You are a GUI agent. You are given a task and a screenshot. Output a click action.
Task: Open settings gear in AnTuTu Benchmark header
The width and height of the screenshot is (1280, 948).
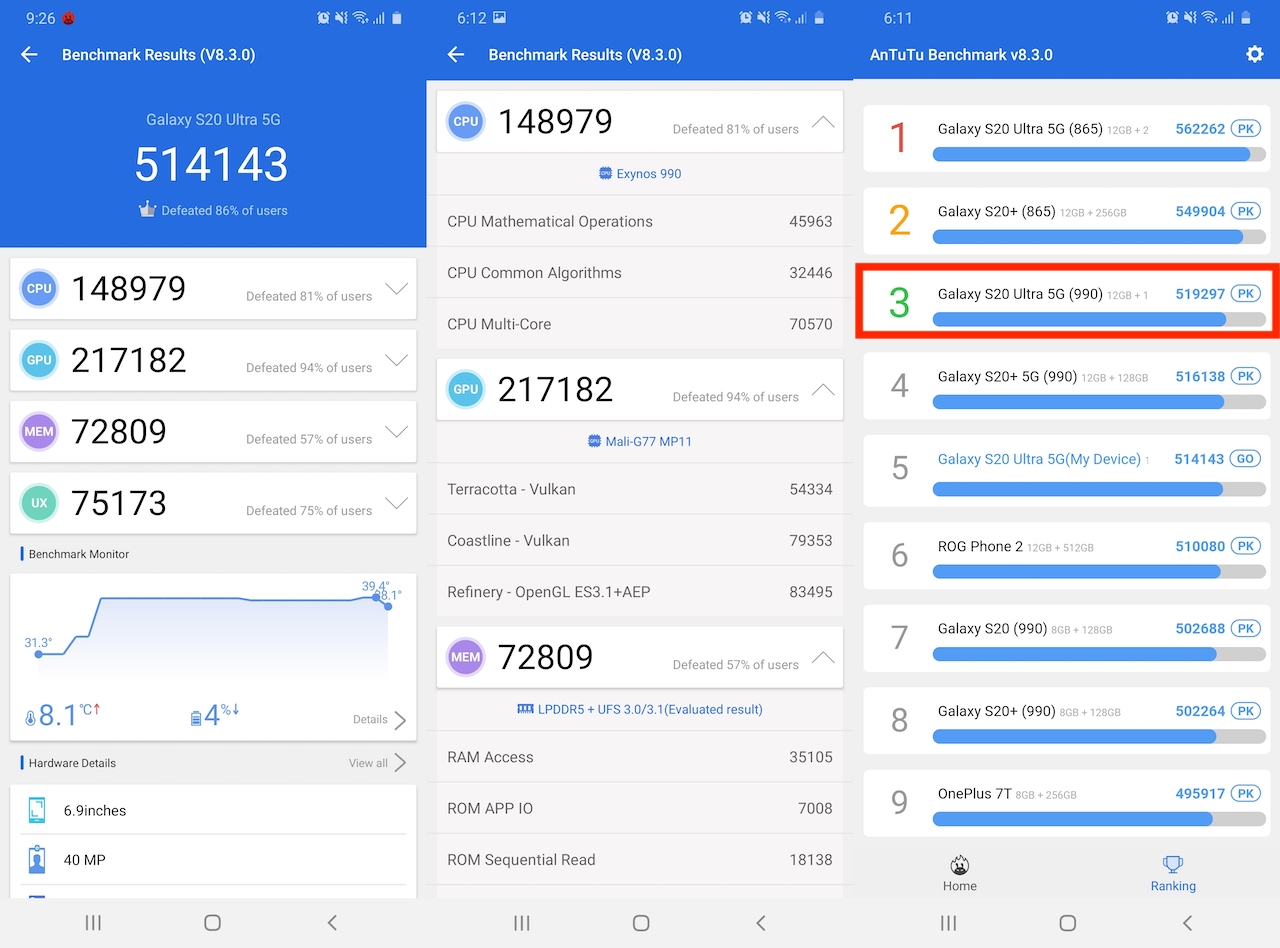click(1254, 55)
